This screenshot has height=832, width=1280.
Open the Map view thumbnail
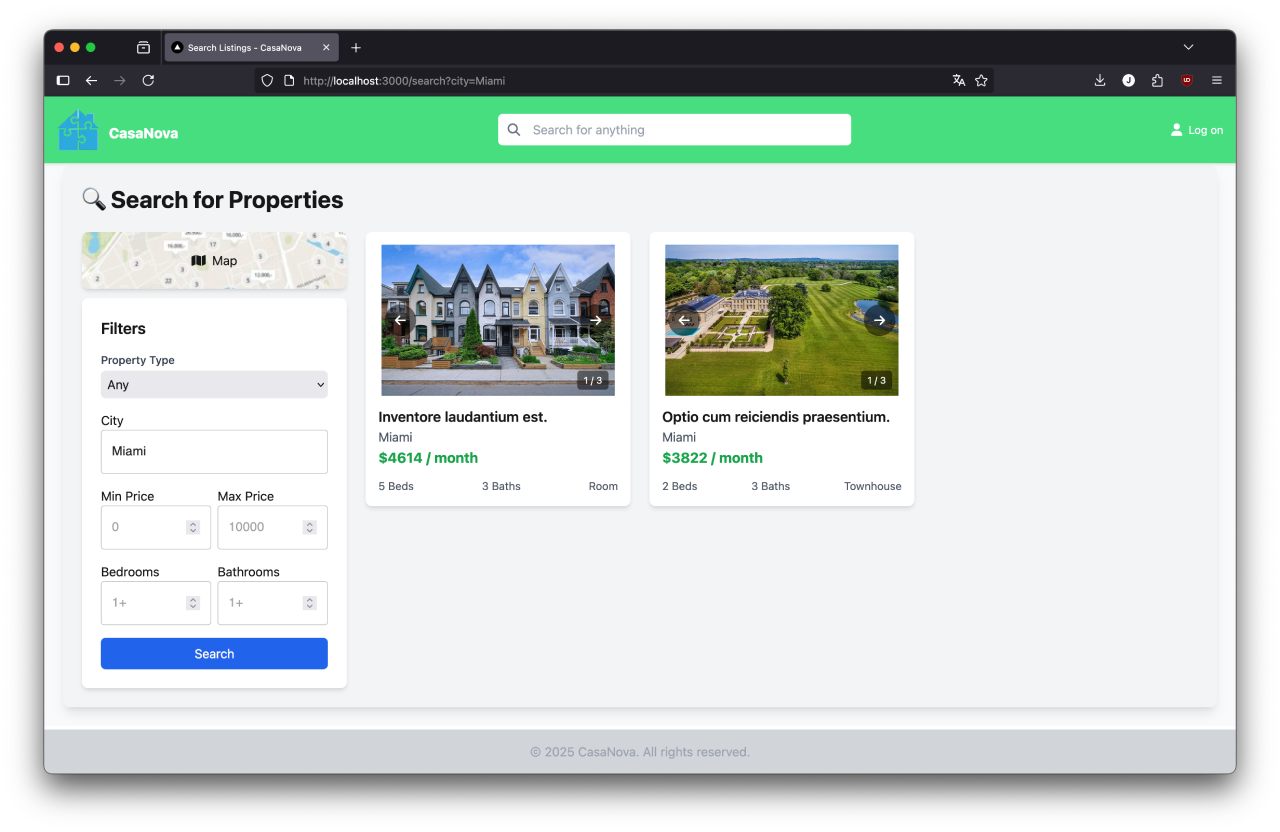tap(214, 261)
